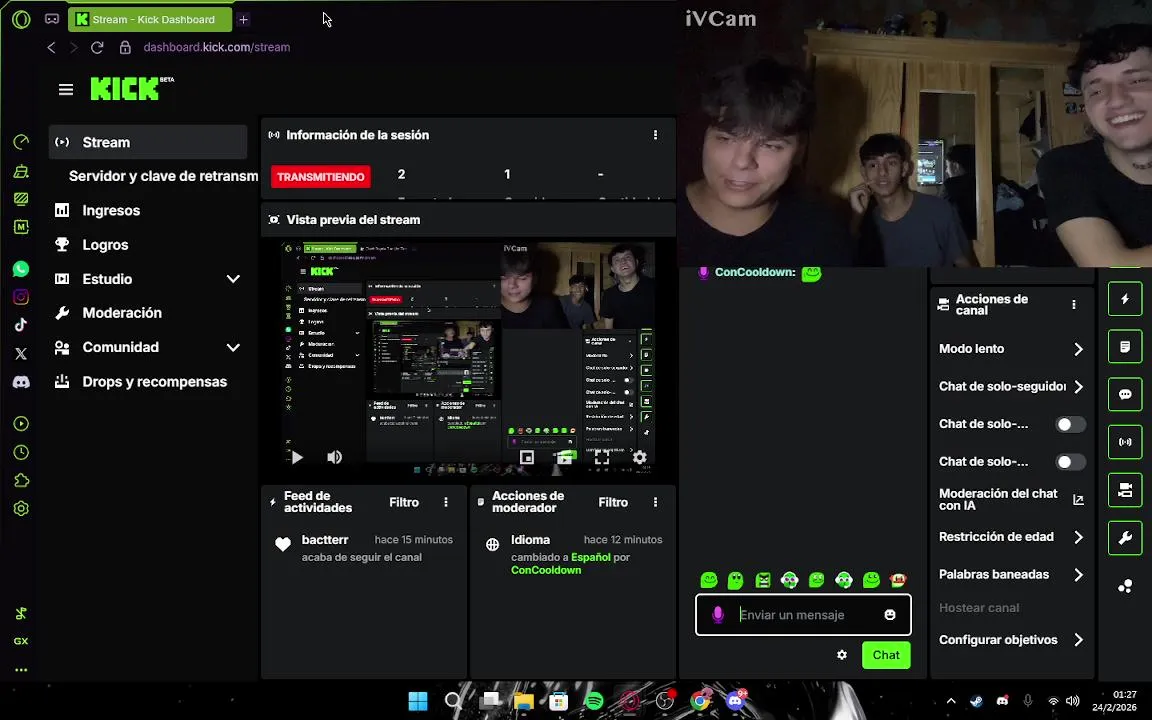Click the green Chat send button
Image resolution: width=1152 pixels, height=720 pixels.
(886, 655)
